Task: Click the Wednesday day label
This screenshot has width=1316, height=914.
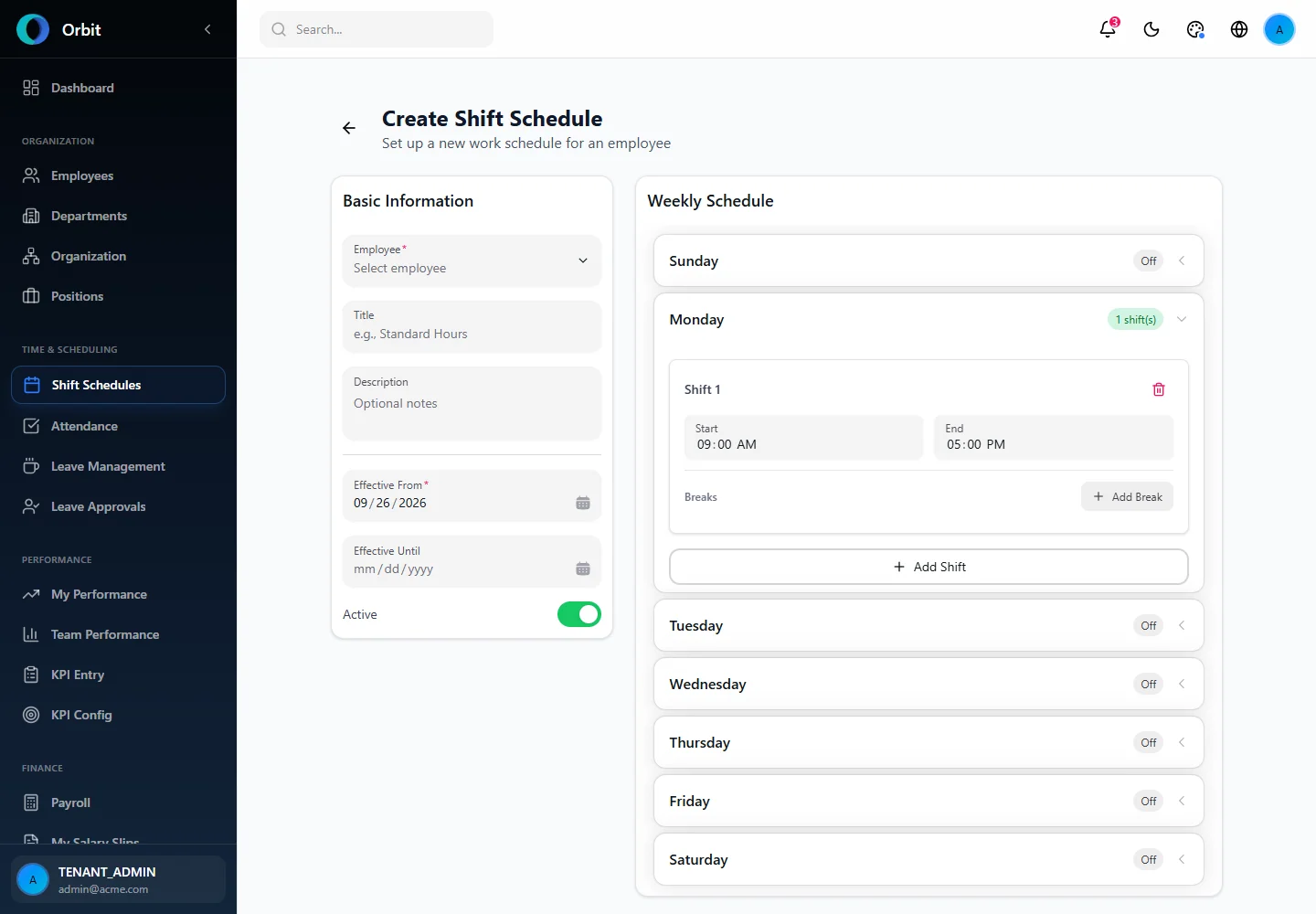Action: (707, 684)
